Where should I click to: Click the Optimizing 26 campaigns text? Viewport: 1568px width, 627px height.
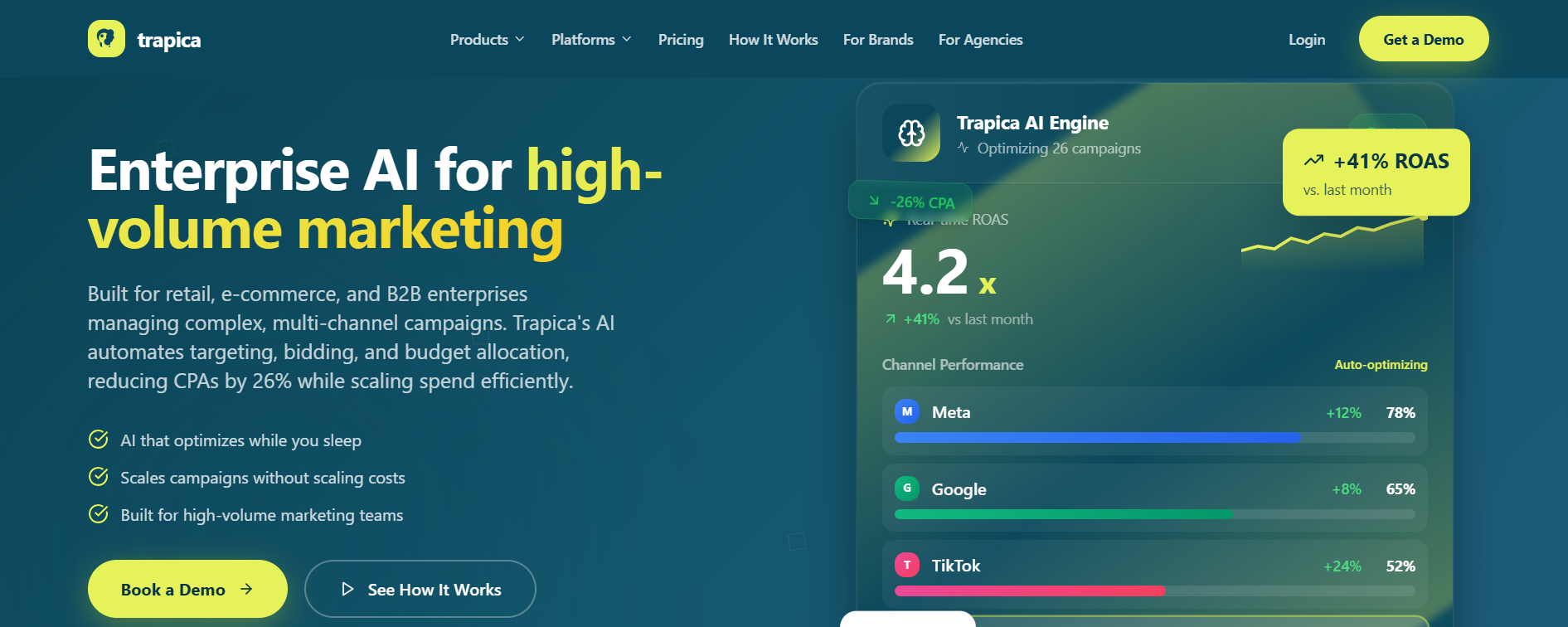point(1059,148)
